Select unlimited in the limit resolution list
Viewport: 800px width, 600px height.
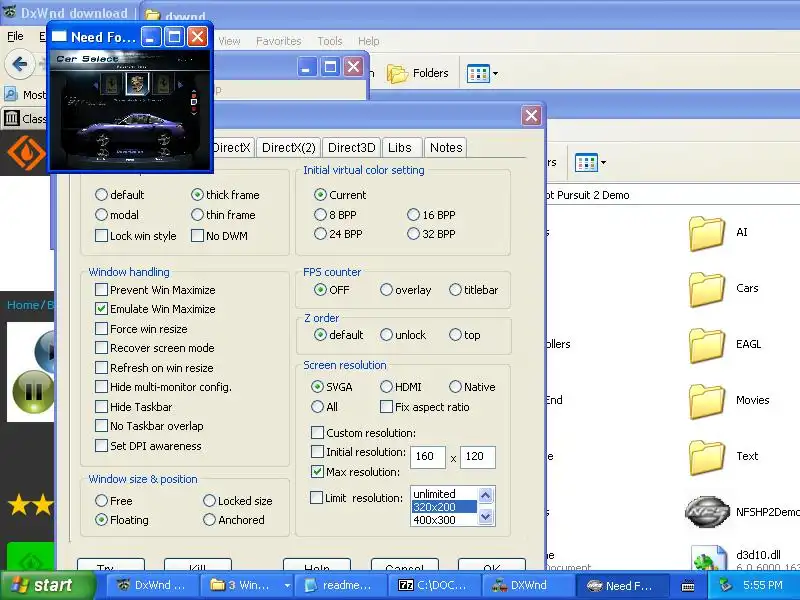pos(444,494)
